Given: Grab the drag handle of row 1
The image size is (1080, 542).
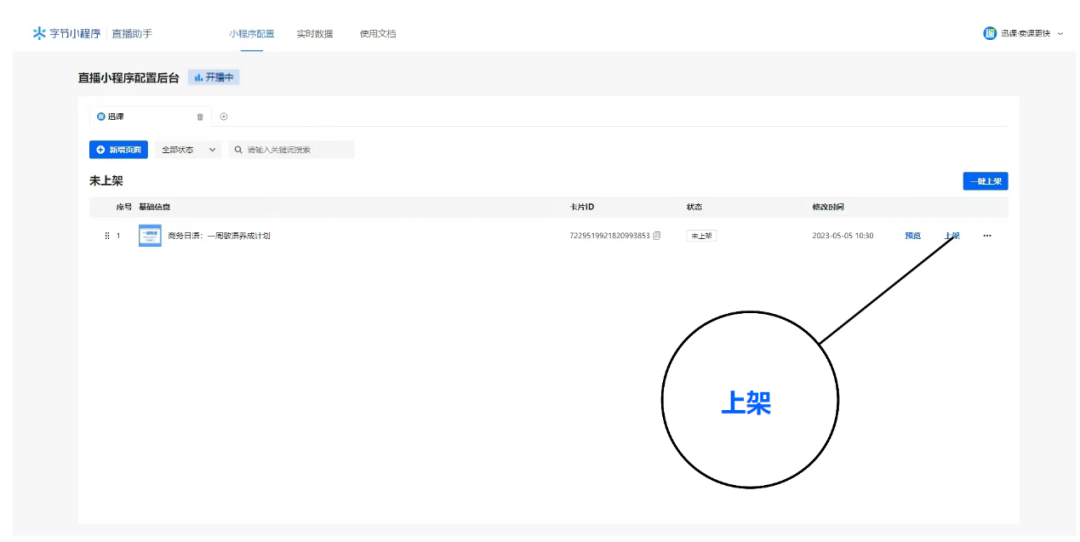Looking at the screenshot, I should coord(107,236).
